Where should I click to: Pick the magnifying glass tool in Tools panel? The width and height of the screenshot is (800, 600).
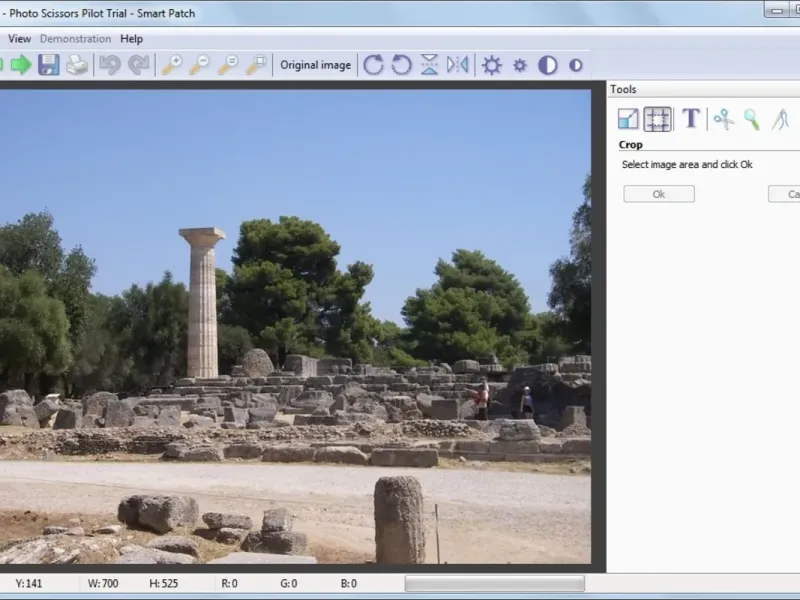click(751, 119)
